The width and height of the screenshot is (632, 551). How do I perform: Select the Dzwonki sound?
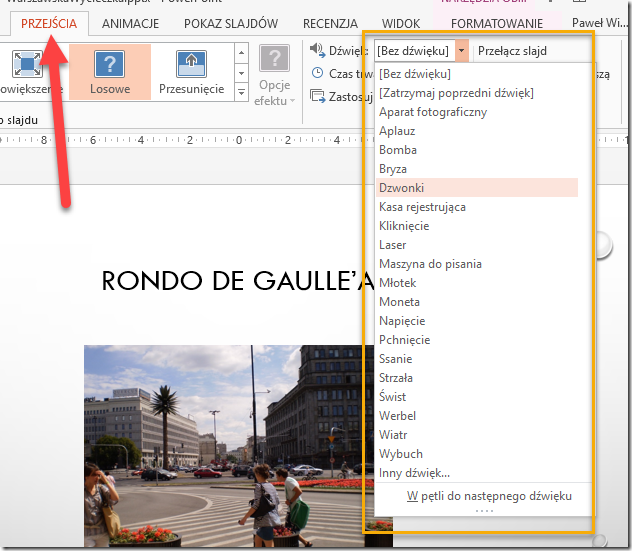click(x=477, y=187)
